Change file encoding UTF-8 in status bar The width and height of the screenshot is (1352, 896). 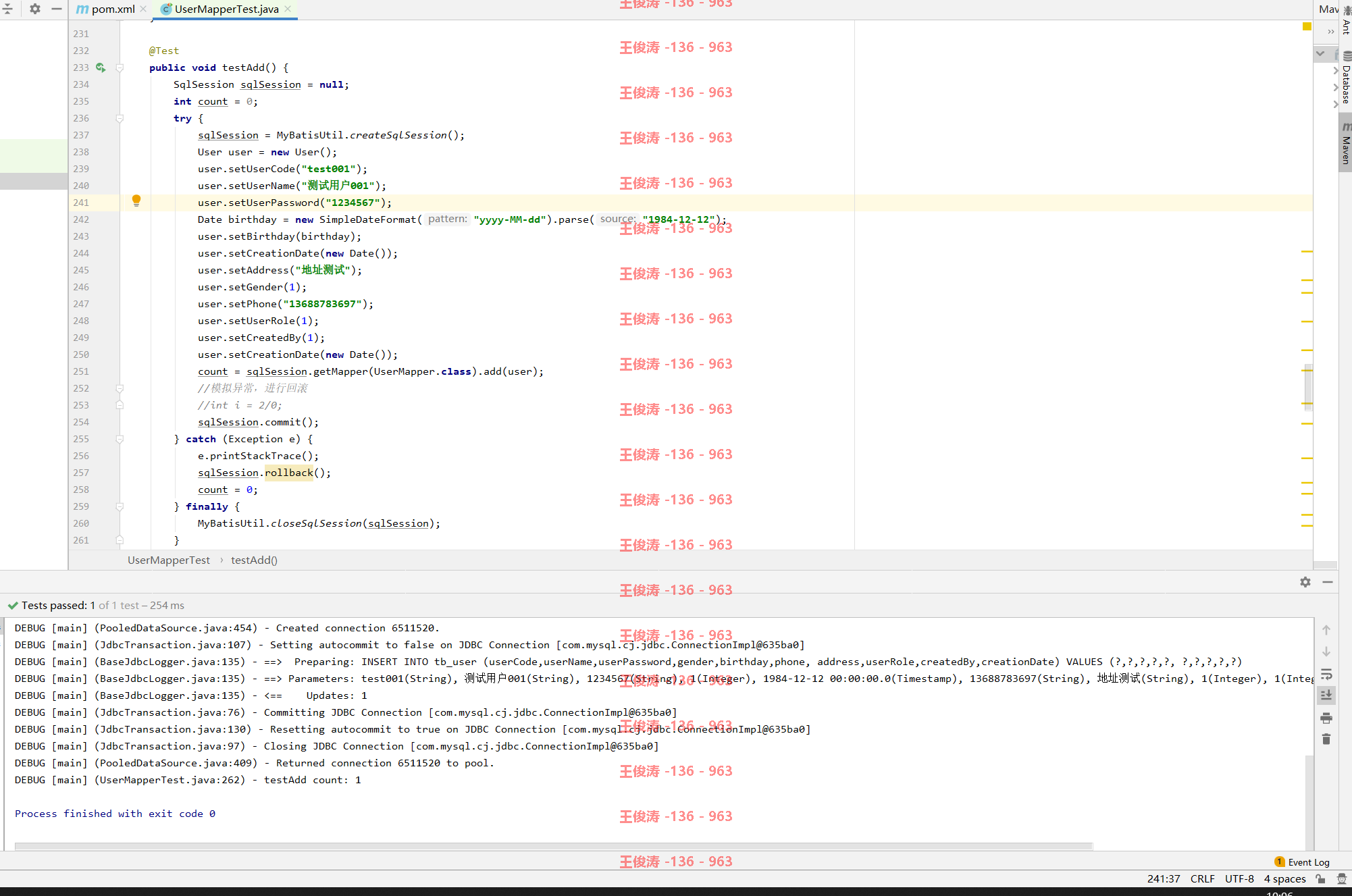coord(1239,879)
